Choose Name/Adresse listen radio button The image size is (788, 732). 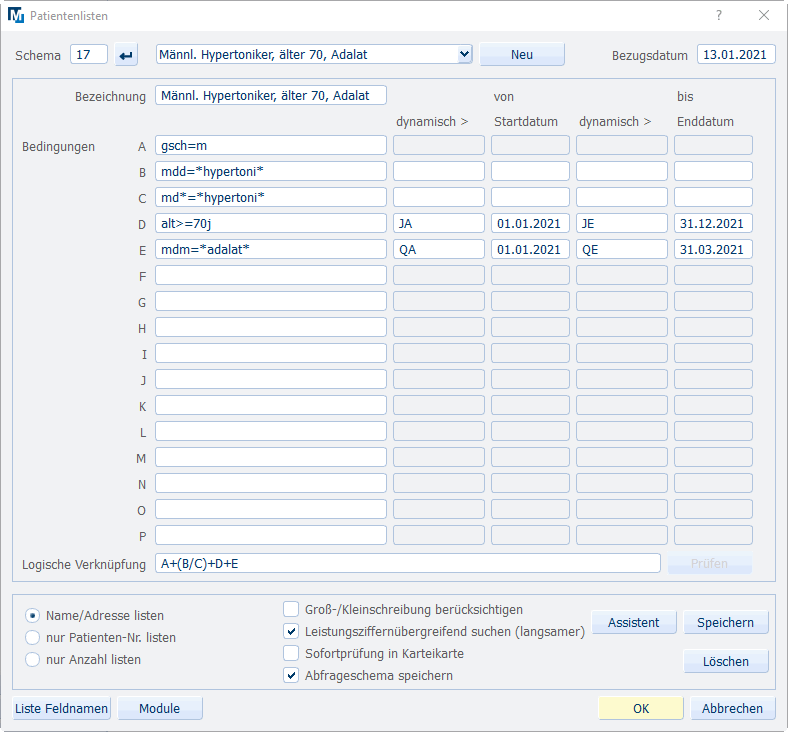[x=33, y=615]
